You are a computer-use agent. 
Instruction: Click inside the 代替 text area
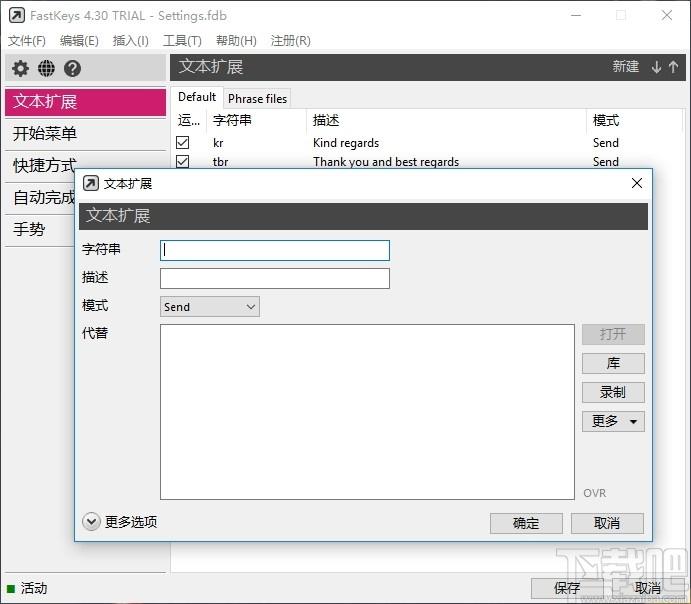pyautogui.click(x=367, y=412)
